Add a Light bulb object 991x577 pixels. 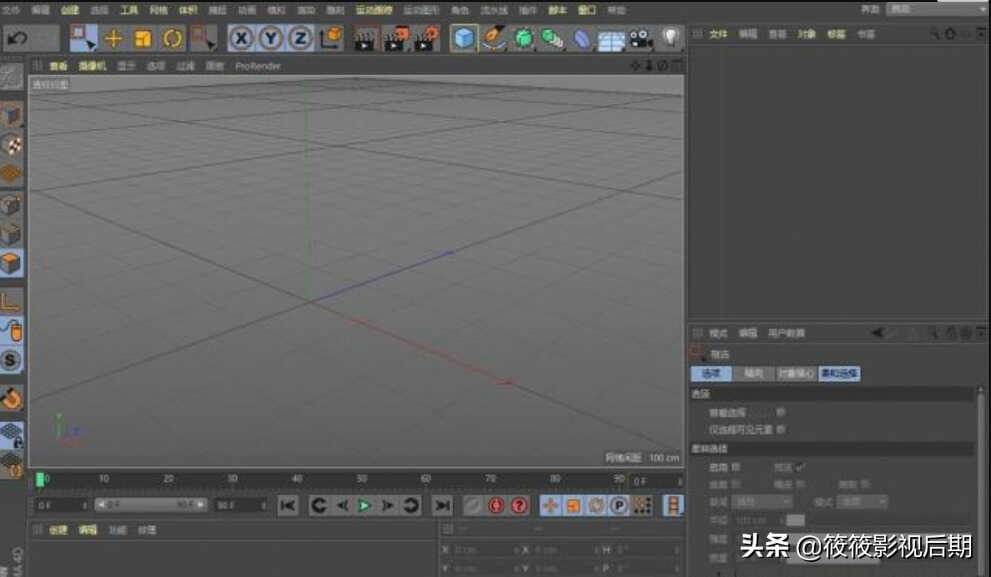point(670,38)
